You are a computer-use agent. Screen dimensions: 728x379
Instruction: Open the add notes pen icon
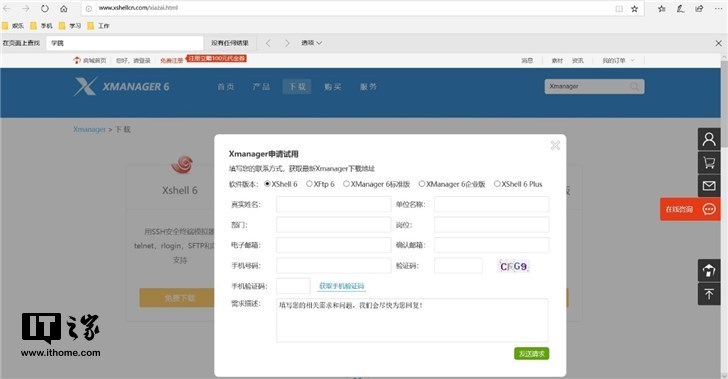(680, 8)
